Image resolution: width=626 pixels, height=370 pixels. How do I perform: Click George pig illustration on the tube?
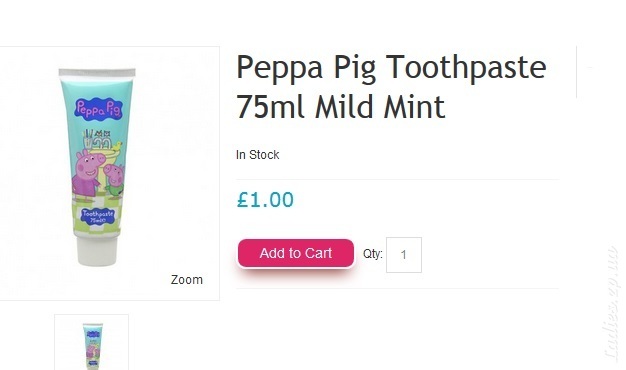pos(115,180)
